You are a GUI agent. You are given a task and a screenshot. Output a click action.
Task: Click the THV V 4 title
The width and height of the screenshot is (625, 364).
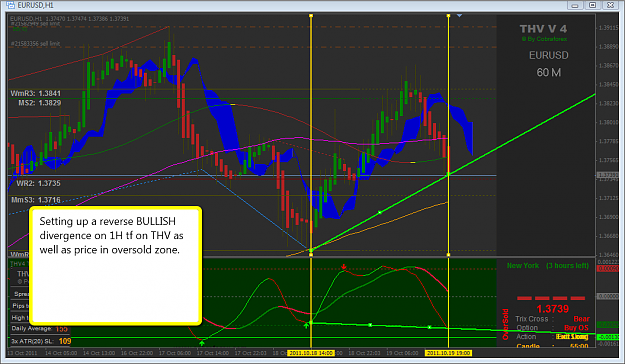pos(543,29)
